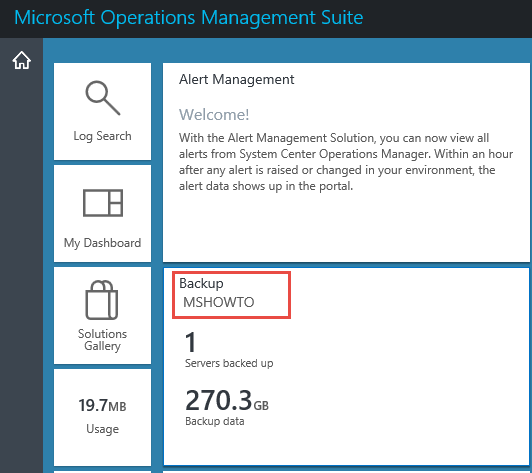This screenshot has width=532, height=473.
Task: Open the Solutions Gallery tile label
Action: coord(102,340)
